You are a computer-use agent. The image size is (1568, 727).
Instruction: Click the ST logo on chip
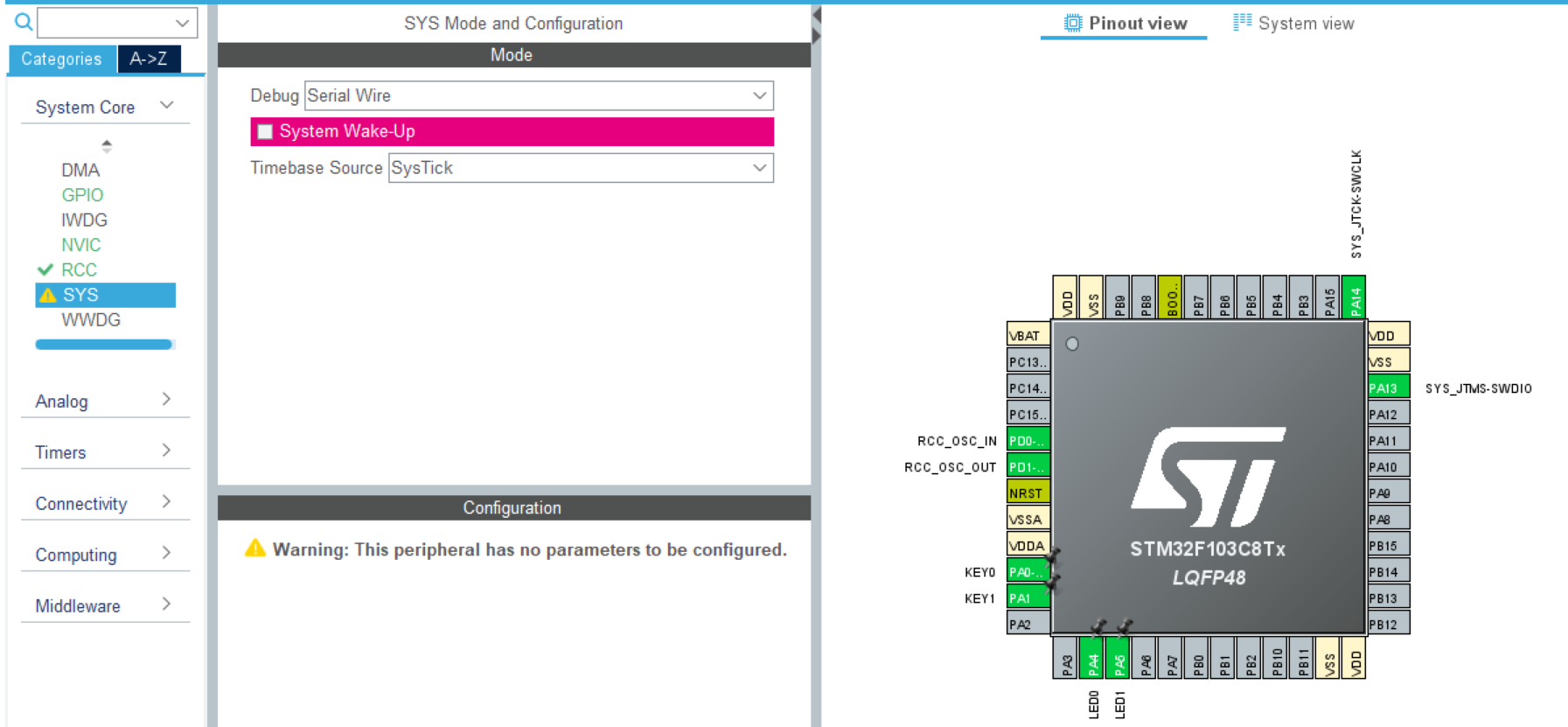(x=1209, y=477)
